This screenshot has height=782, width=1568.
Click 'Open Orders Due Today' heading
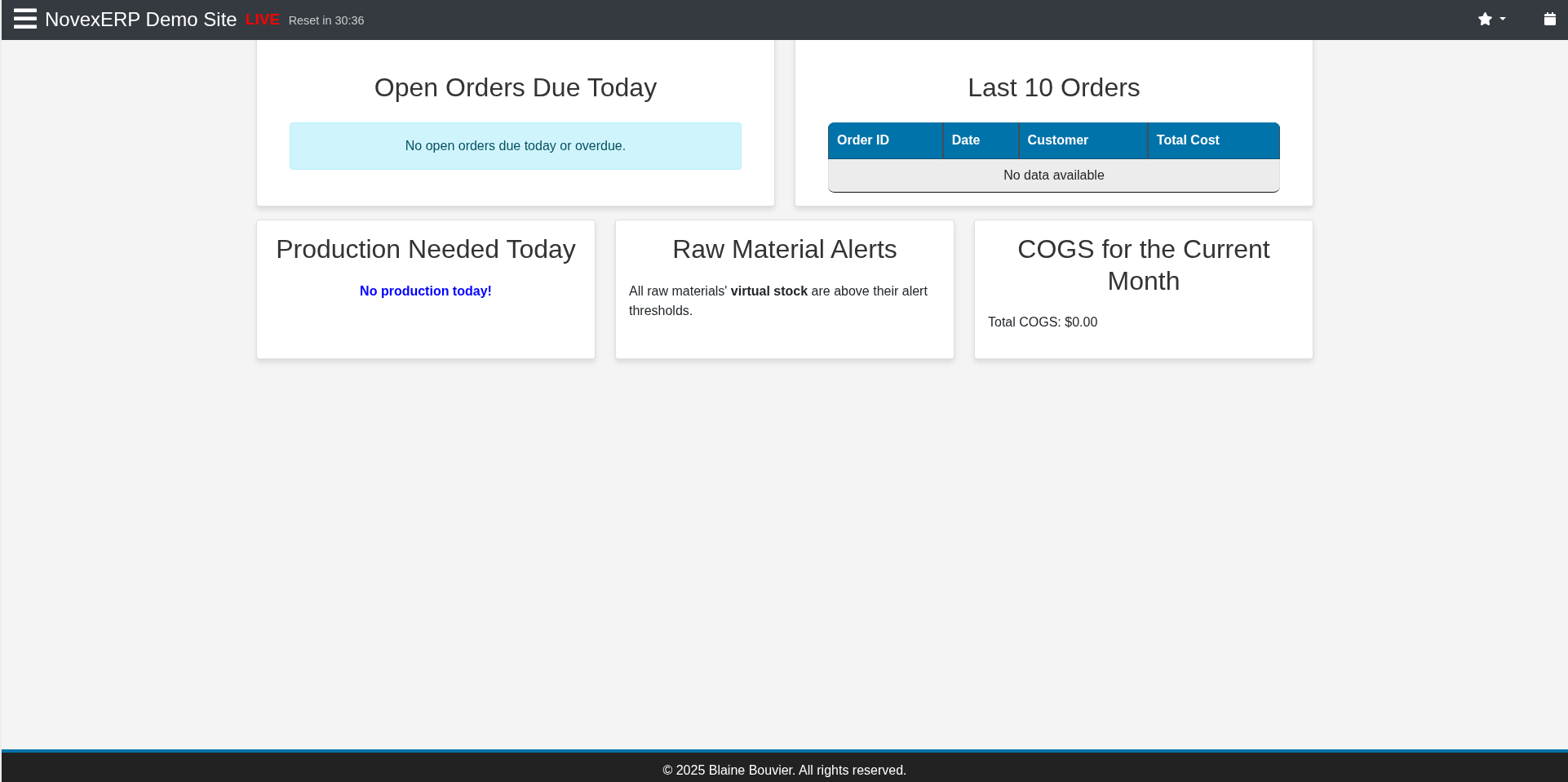click(516, 87)
